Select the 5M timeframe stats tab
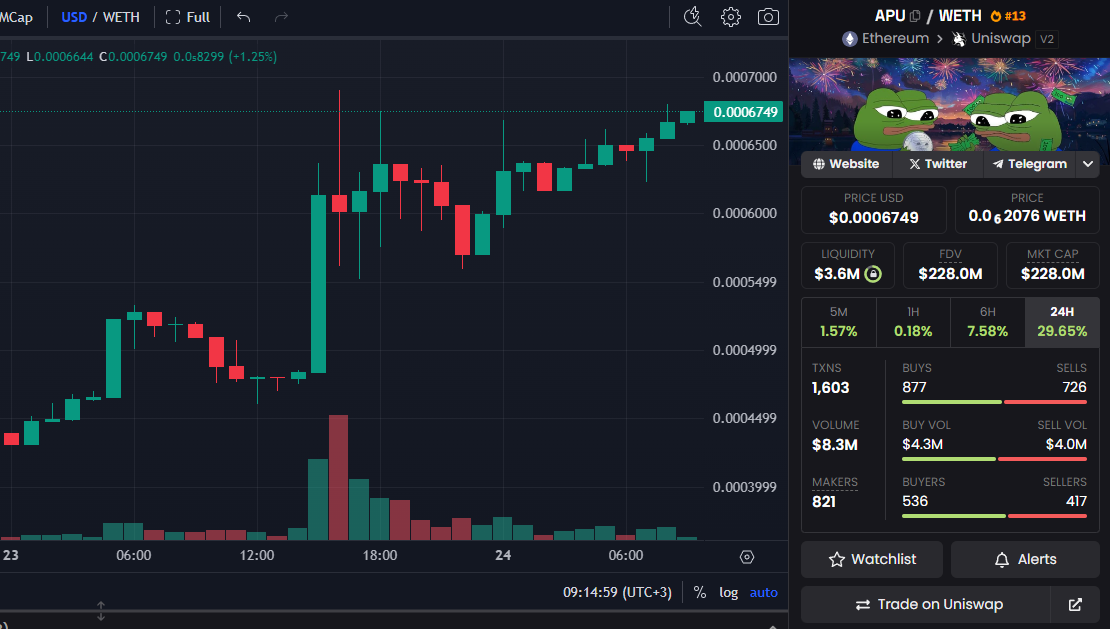The image size is (1110, 629). 839,322
